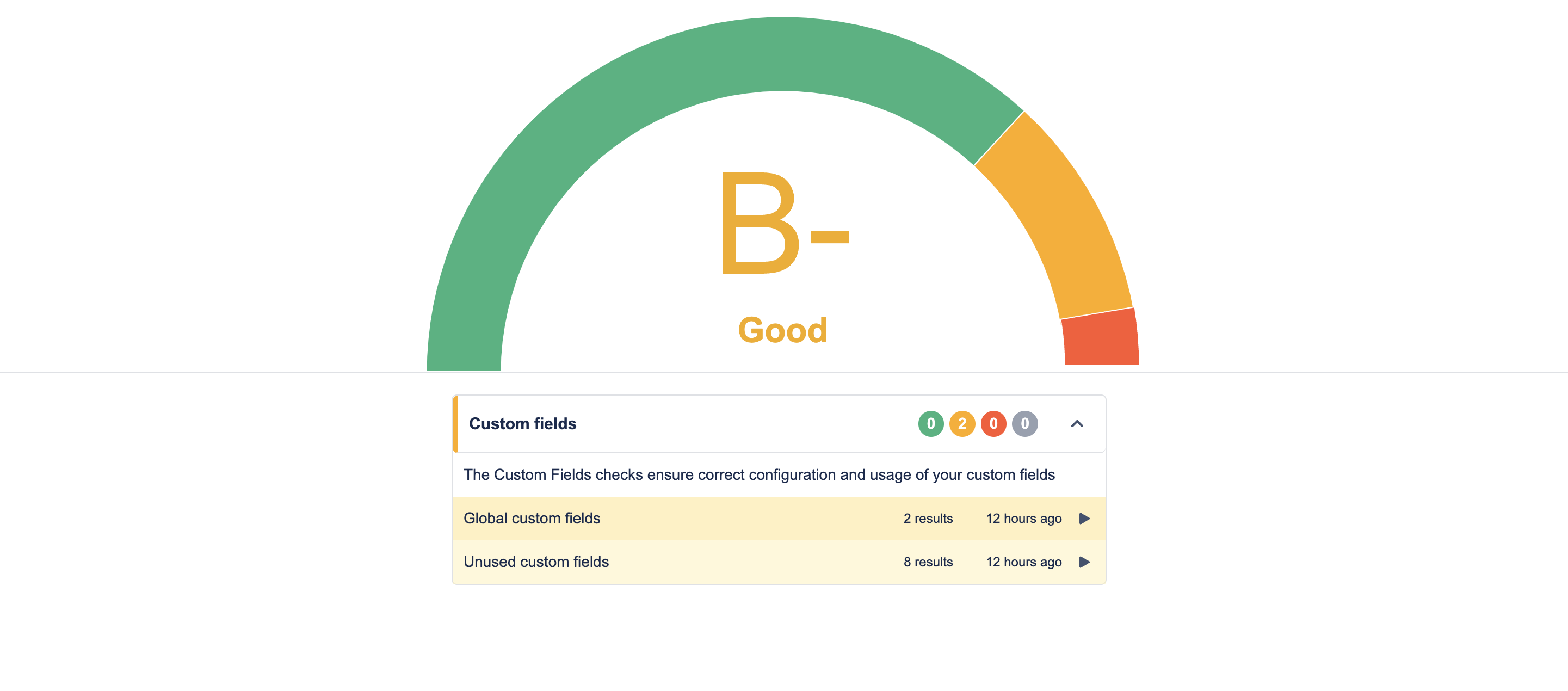Collapse the Custom fields section chevron
The image size is (1568, 691).
[1077, 424]
